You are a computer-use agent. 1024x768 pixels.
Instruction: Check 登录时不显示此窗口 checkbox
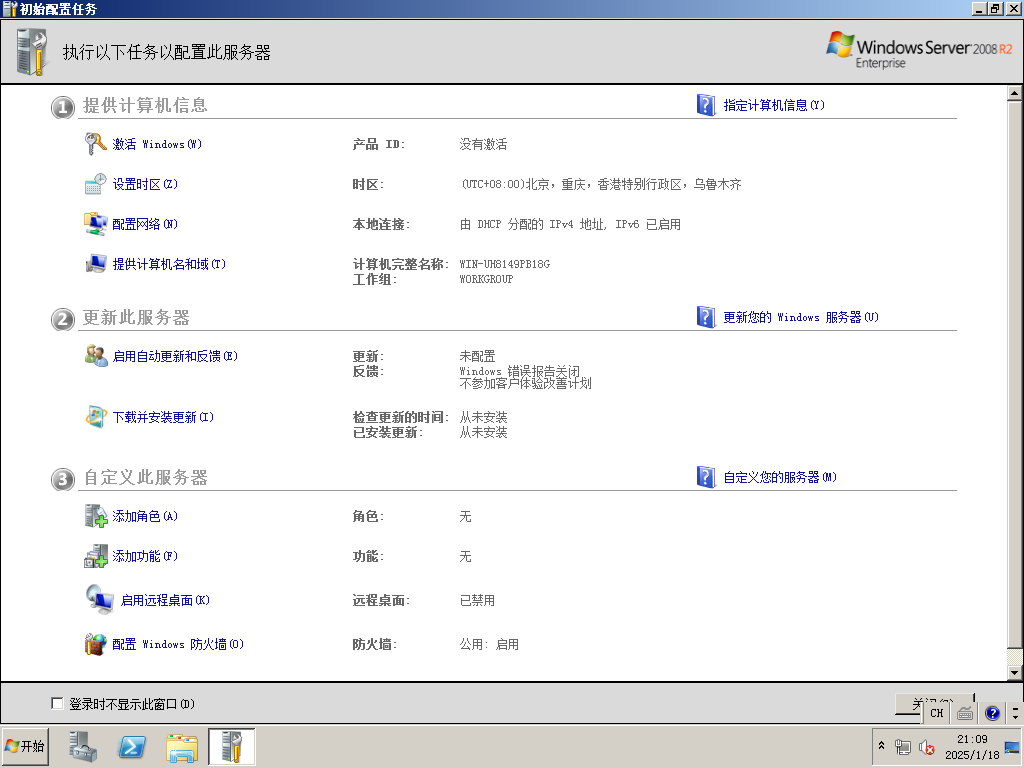click(57, 703)
